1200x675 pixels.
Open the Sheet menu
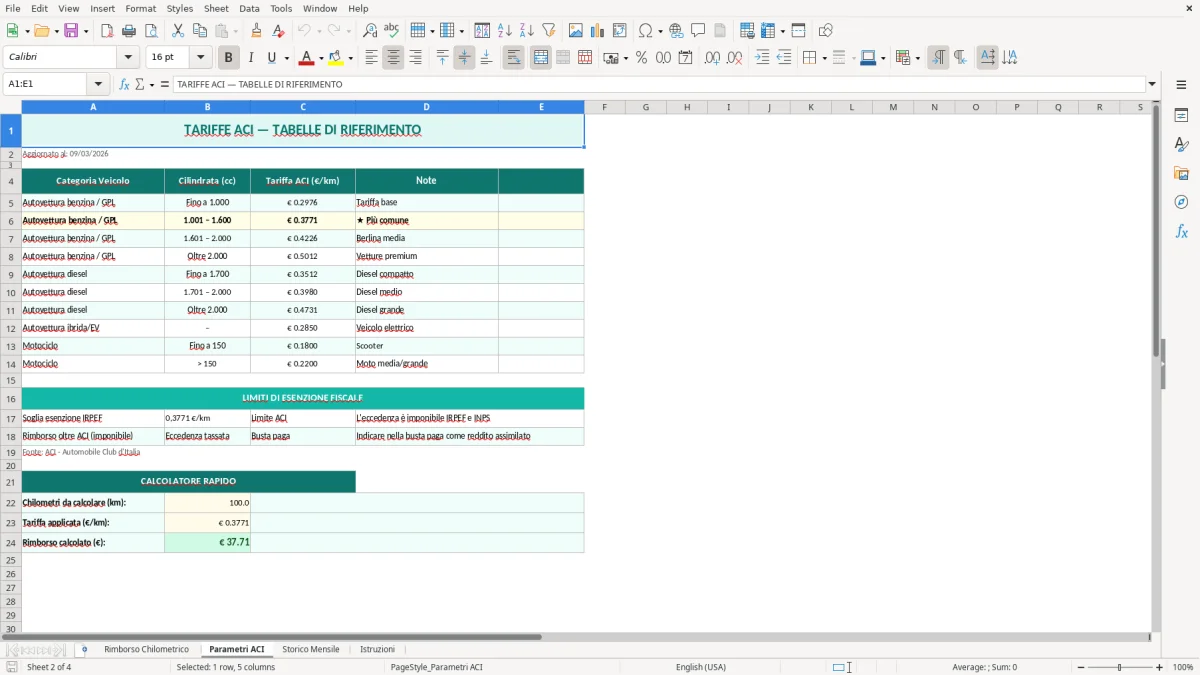click(x=216, y=8)
